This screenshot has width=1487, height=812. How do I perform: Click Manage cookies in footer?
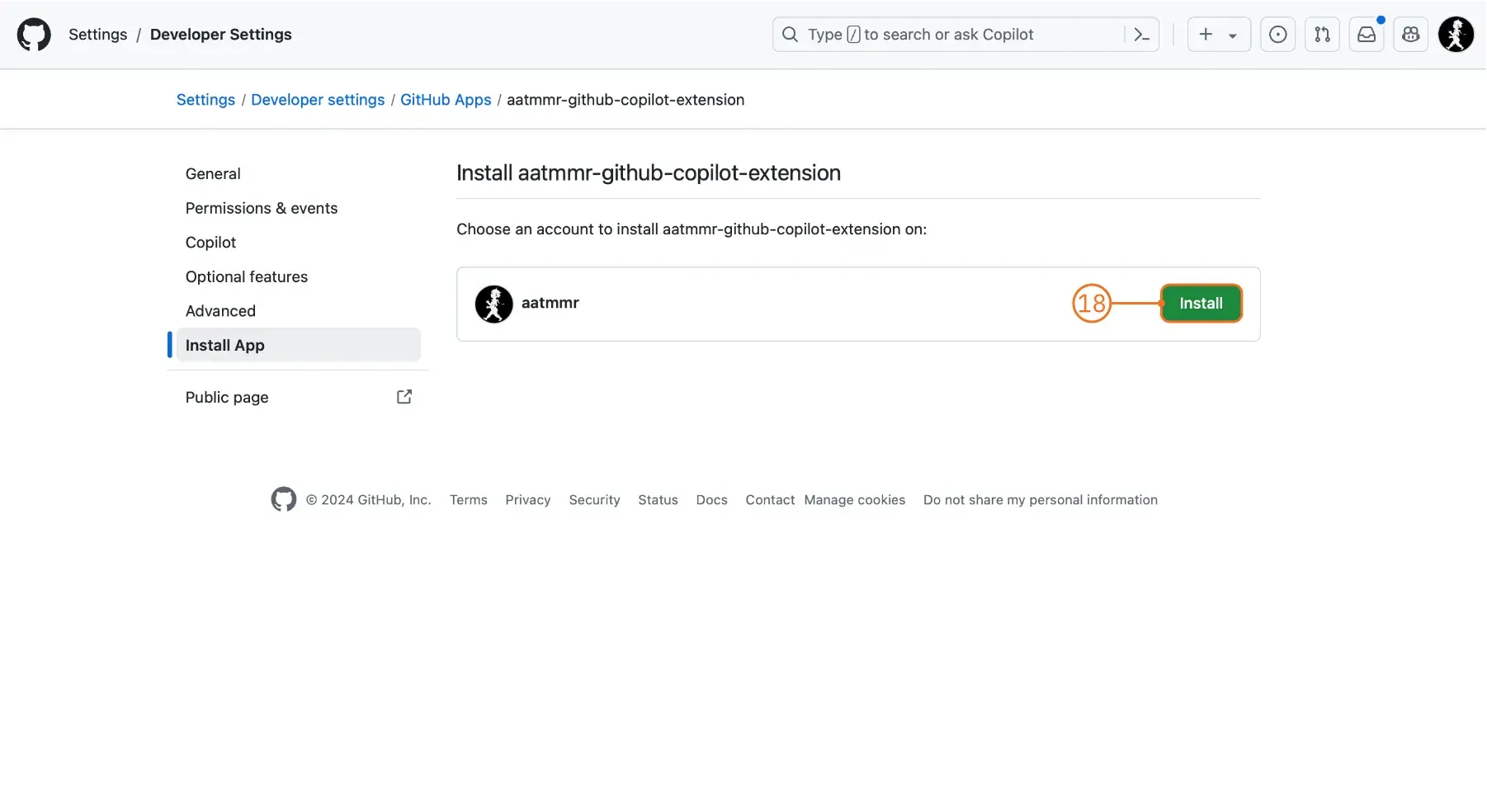pyautogui.click(x=855, y=500)
